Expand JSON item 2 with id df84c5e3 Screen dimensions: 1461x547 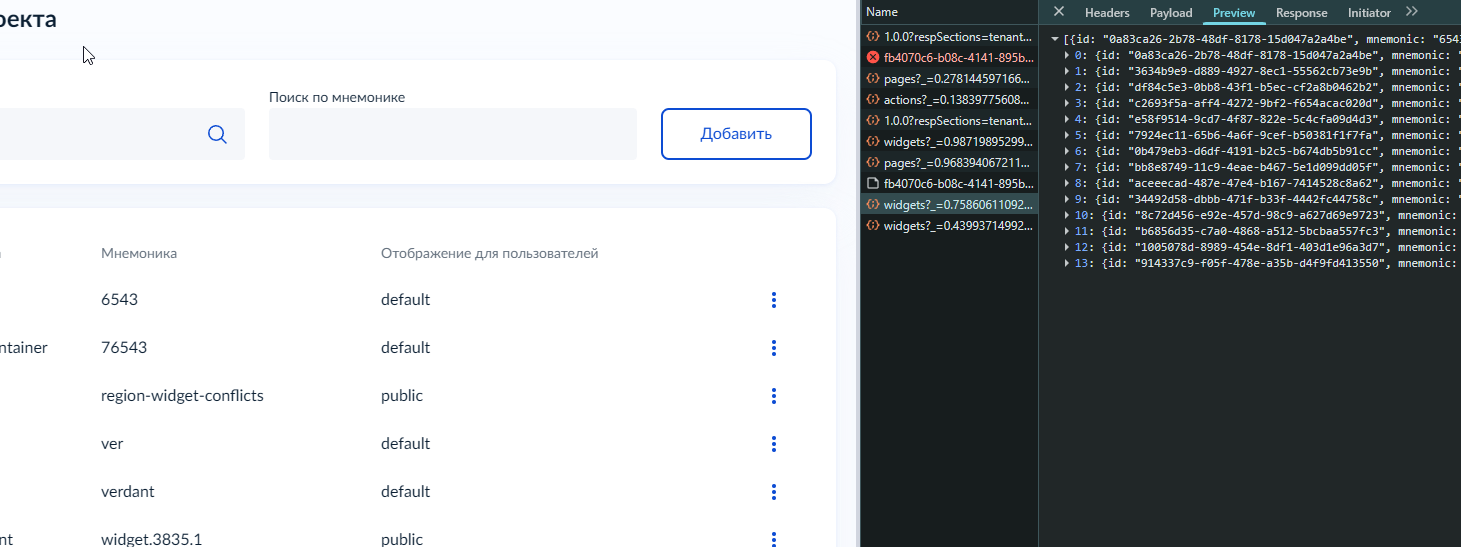(x=1067, y=87)
